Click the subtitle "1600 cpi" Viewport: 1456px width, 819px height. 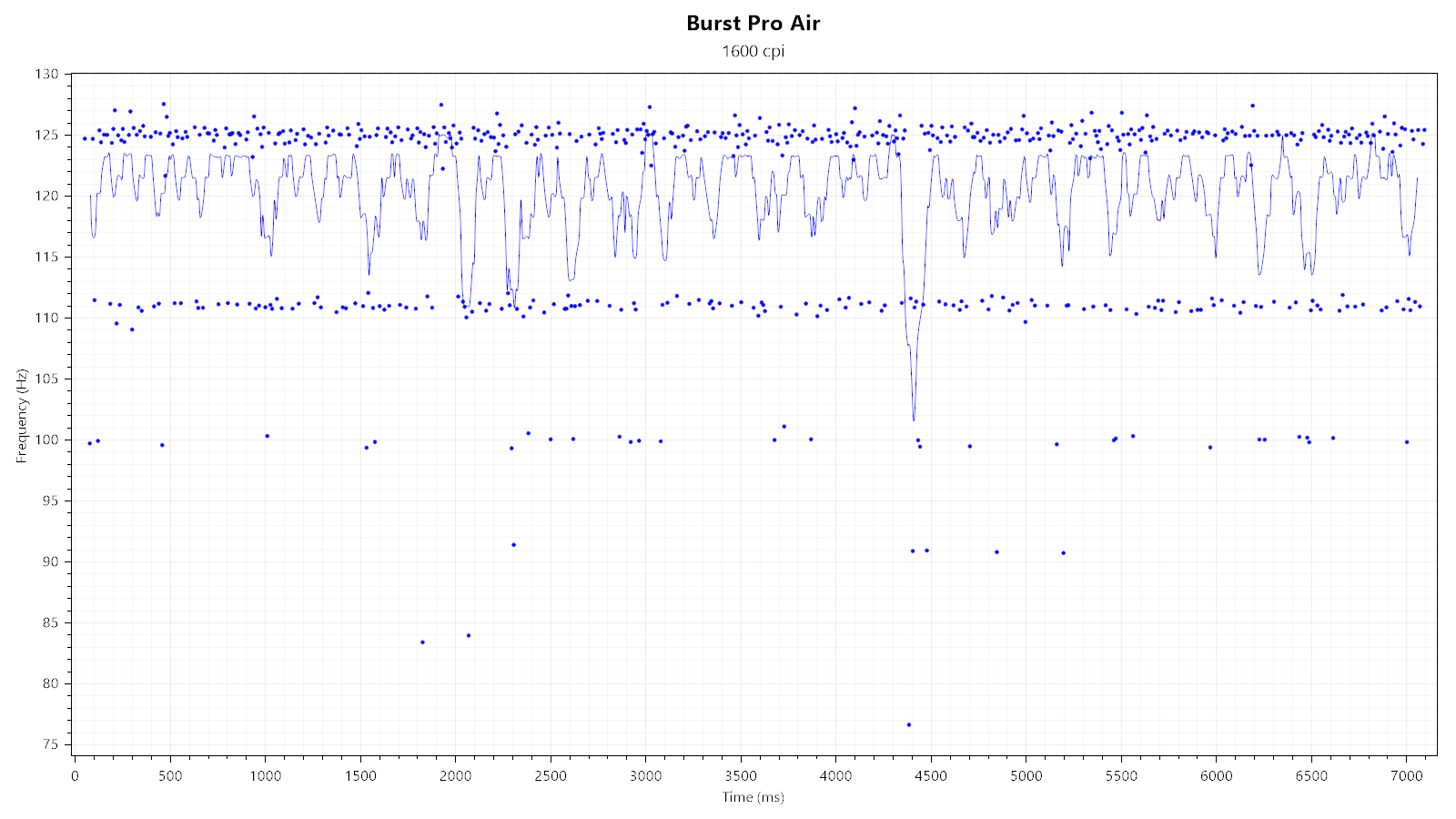tap(753, 51)
